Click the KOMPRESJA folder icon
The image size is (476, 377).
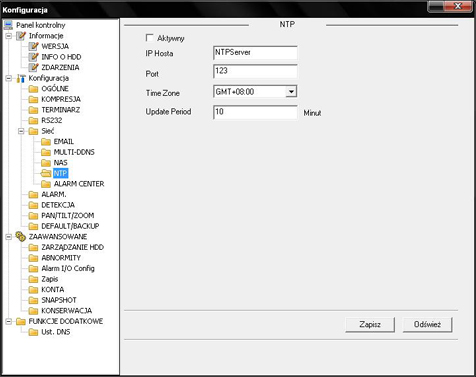[33, 99]
